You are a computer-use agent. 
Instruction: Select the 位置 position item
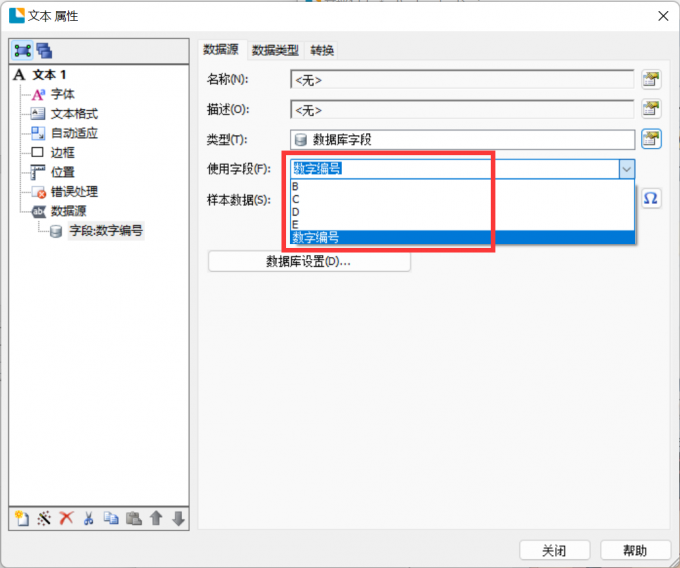(62, 172)
